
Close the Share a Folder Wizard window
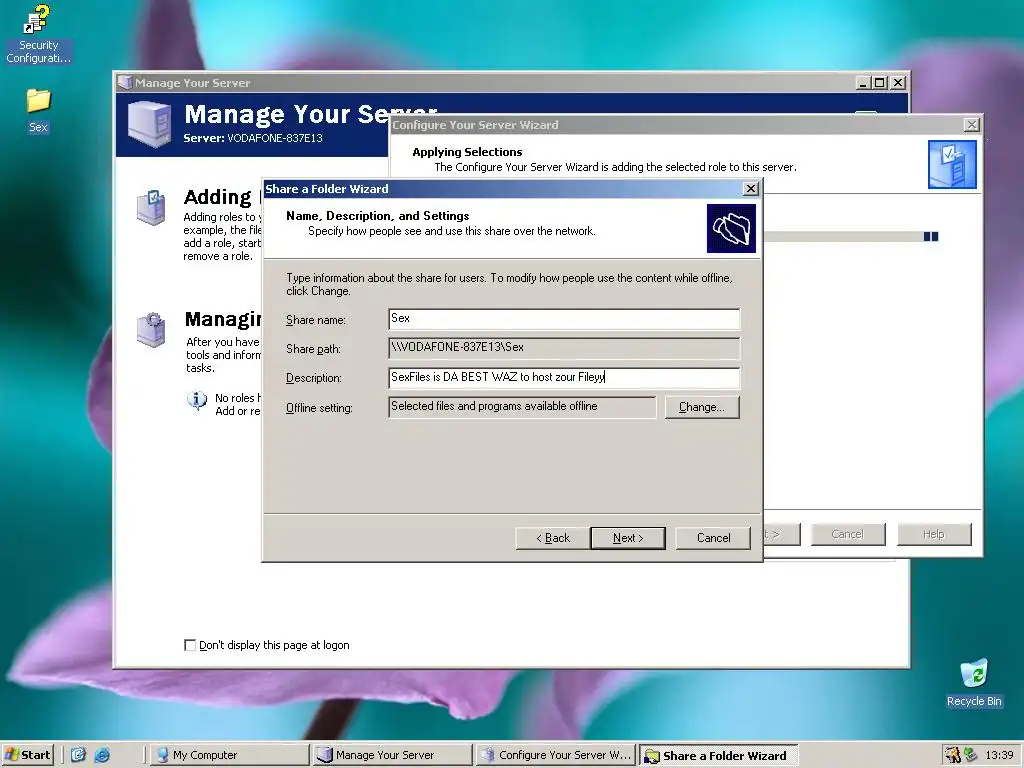click(751, 189)
